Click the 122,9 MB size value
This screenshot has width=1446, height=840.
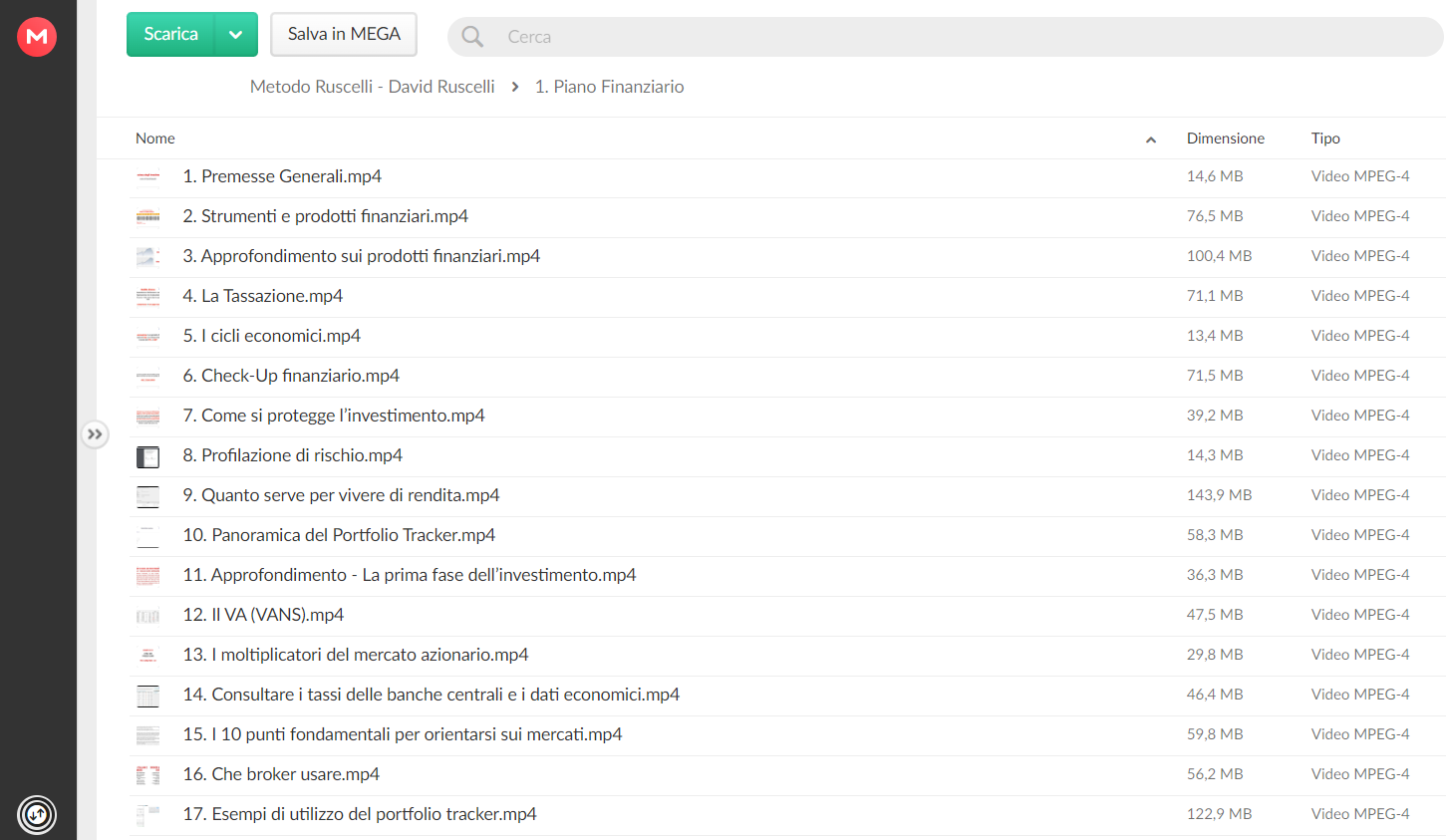[1219, 814]
